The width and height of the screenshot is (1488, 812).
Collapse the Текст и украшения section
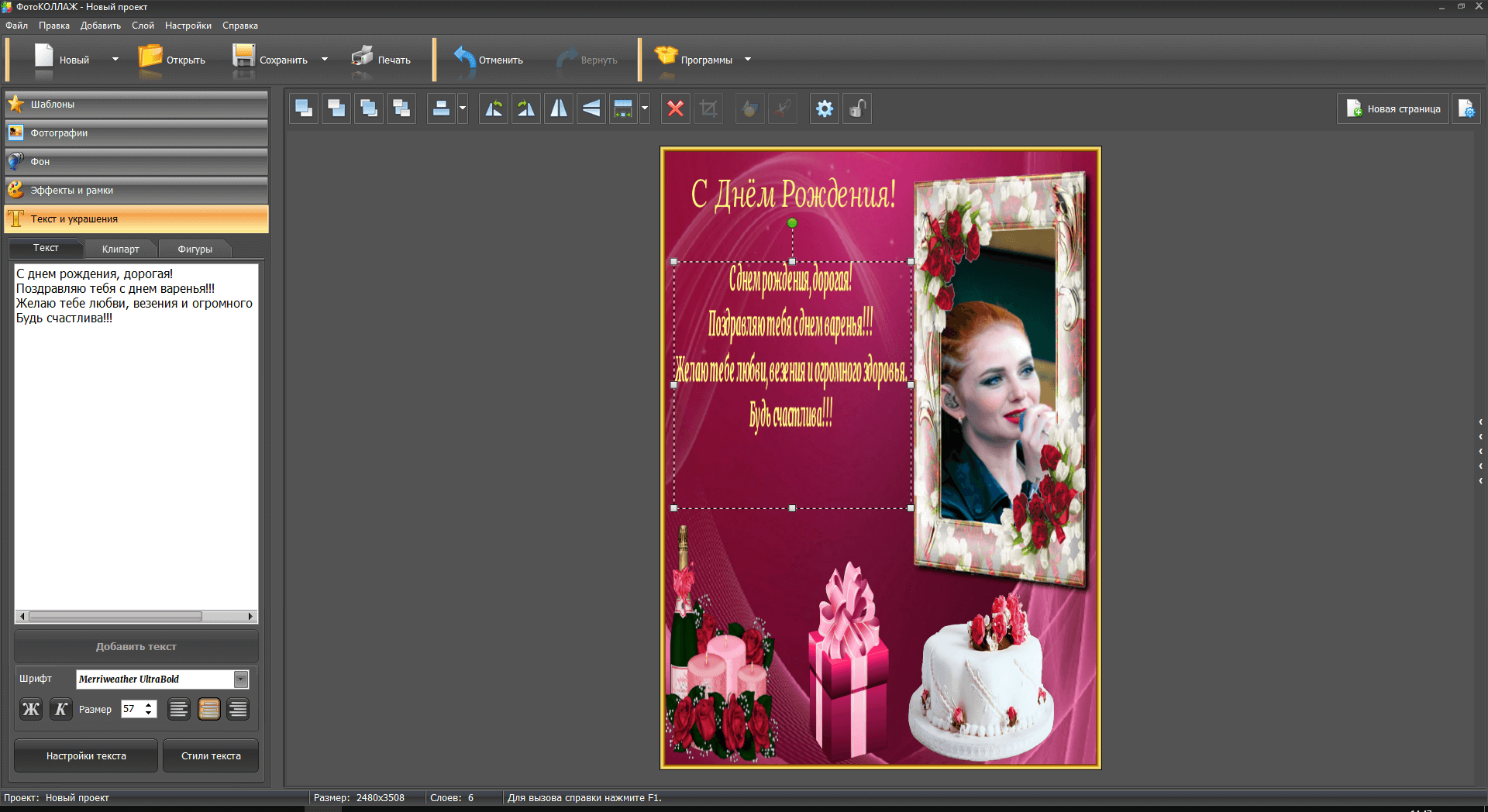click(136, 219)
